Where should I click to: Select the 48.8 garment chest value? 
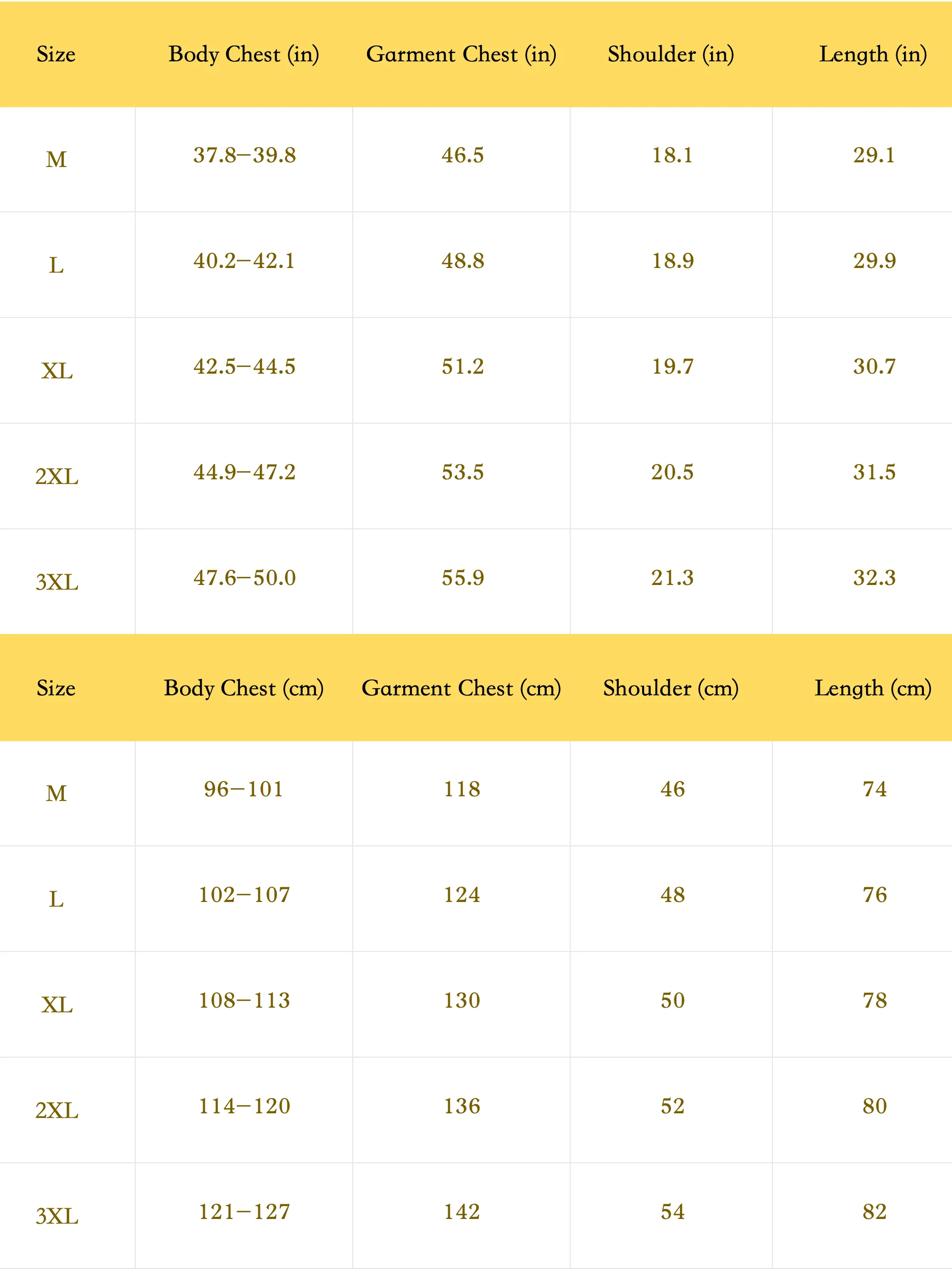tap(462, 261)
